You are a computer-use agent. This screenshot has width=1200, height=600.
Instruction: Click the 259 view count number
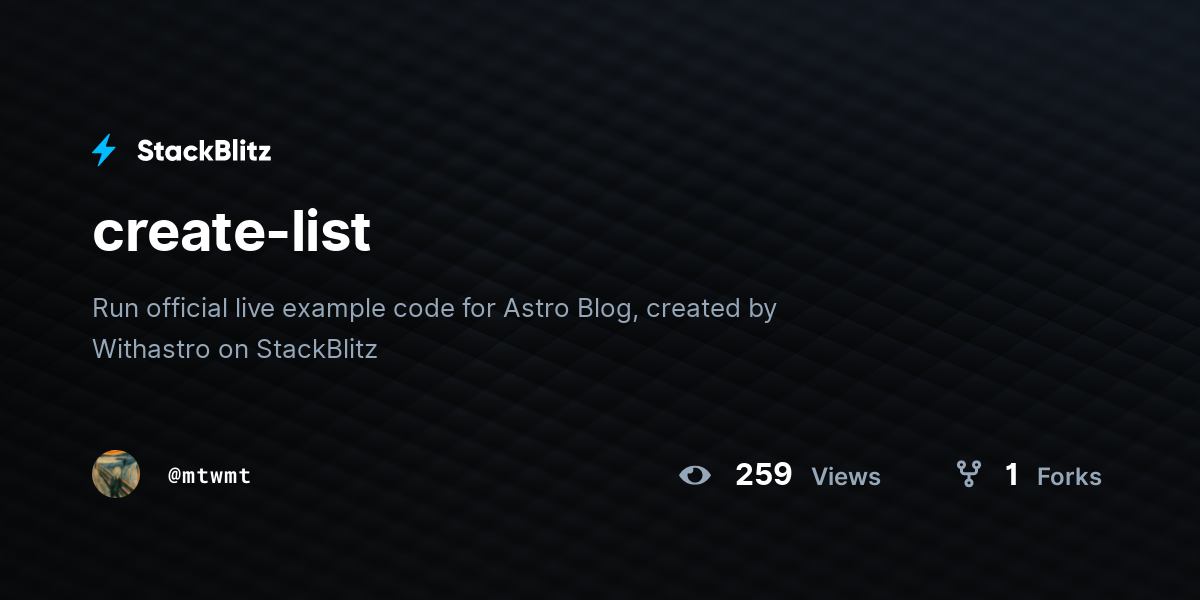(x=764, y=474)
